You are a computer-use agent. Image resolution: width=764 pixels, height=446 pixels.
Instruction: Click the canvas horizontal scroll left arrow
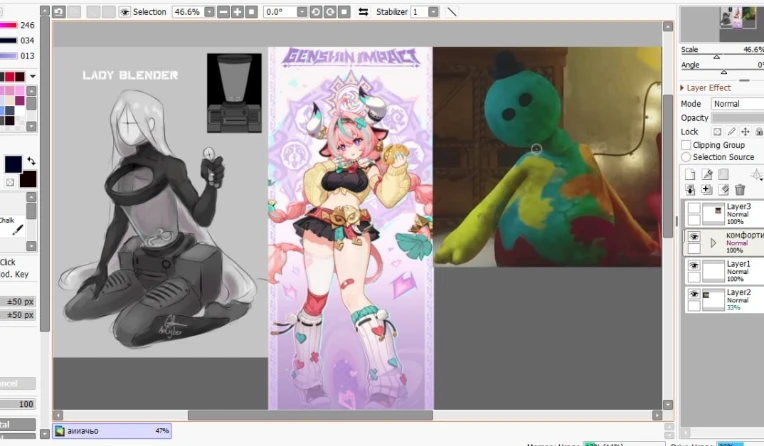58,415
